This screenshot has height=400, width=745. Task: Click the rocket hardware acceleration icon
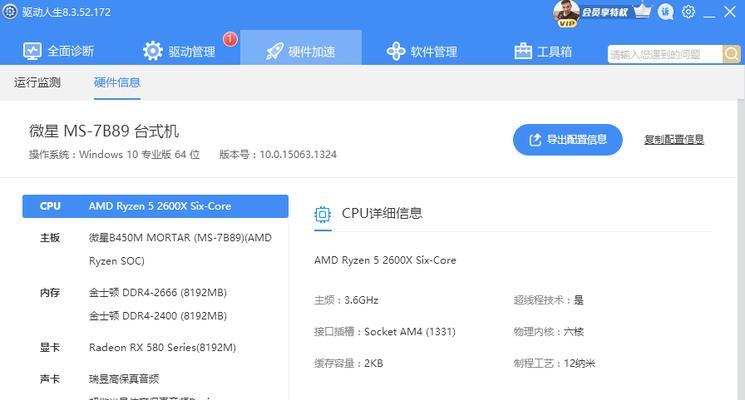pos(275,51)
